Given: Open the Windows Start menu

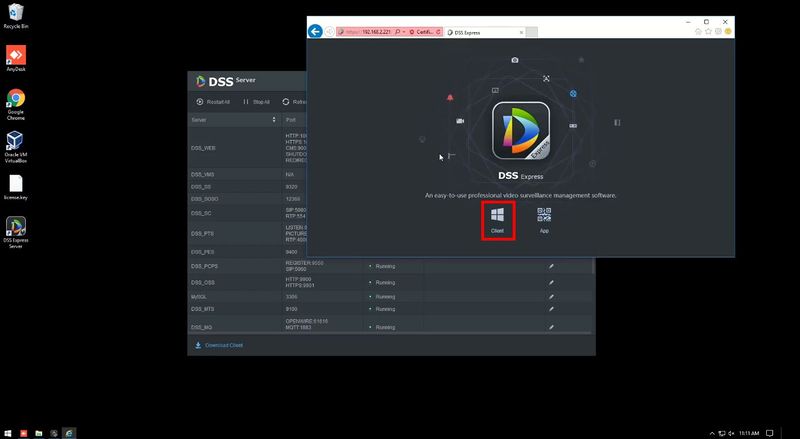Looking at the screenshot, I should (8, 433).
